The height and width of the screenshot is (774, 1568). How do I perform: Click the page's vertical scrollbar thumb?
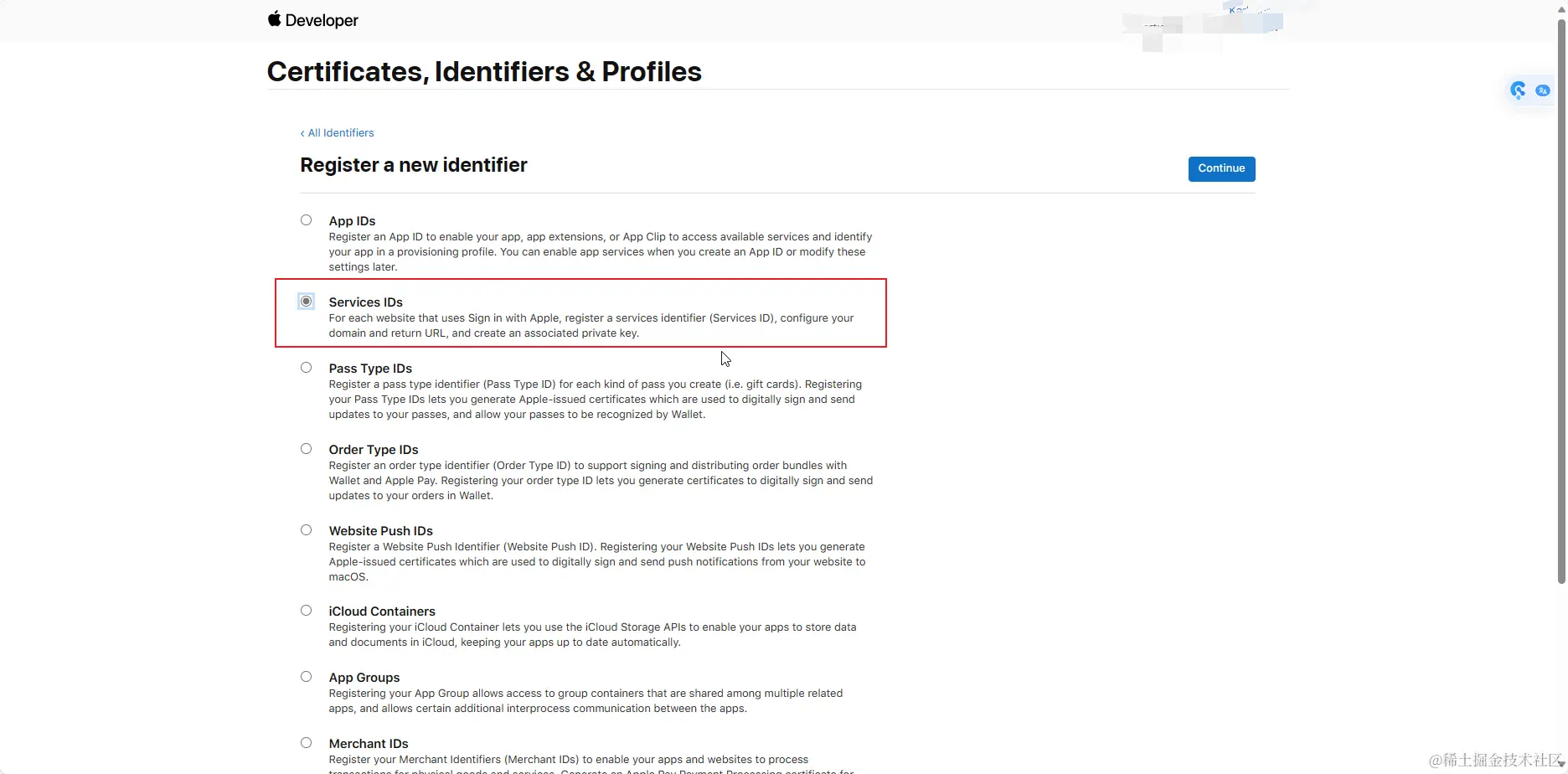pos(1561,300)
